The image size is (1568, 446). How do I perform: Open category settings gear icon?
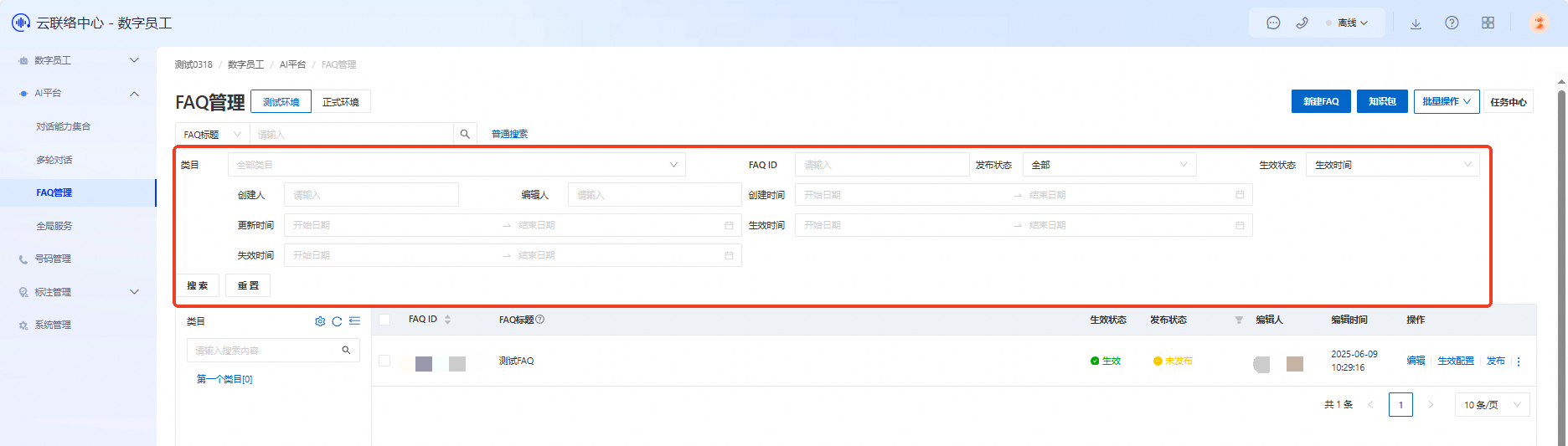click(x=320, y=321)
